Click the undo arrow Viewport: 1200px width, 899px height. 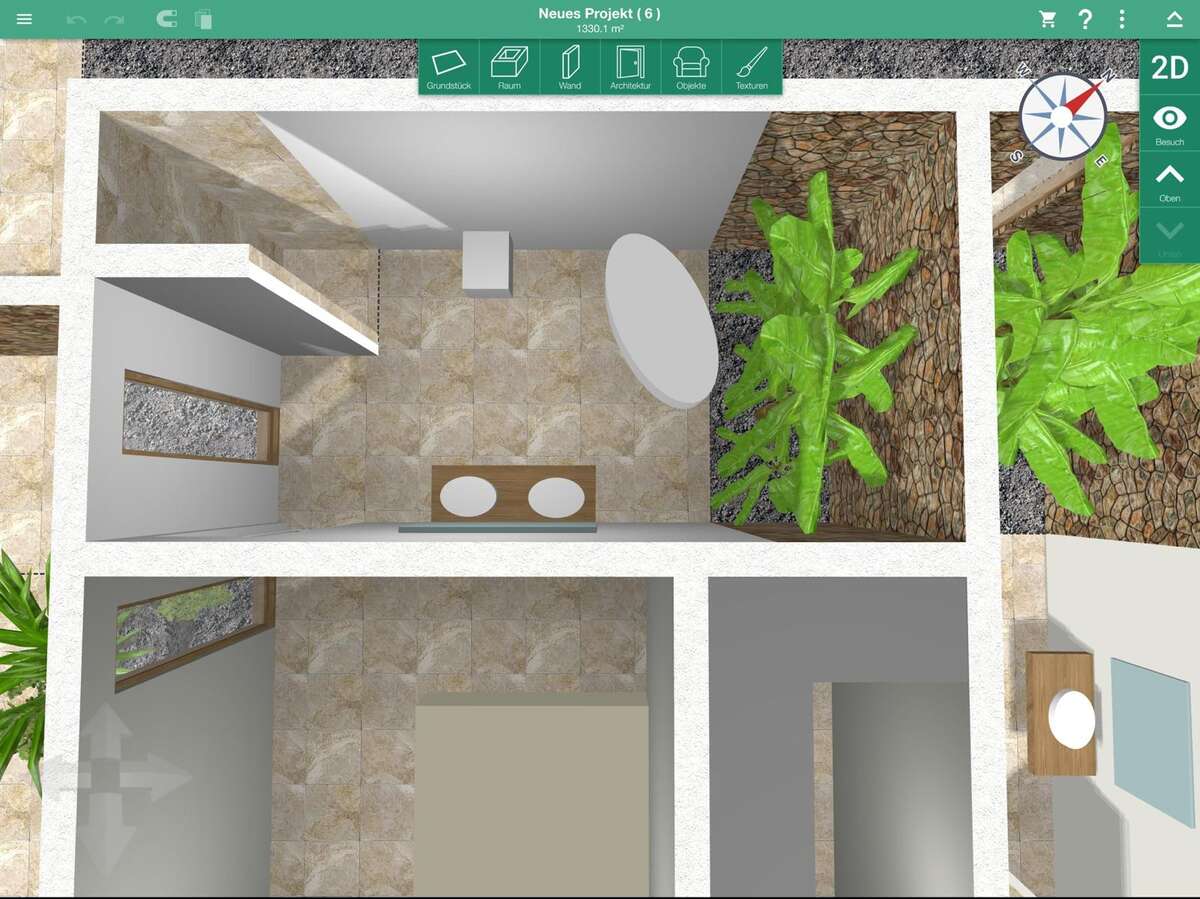tap(76, 20)
